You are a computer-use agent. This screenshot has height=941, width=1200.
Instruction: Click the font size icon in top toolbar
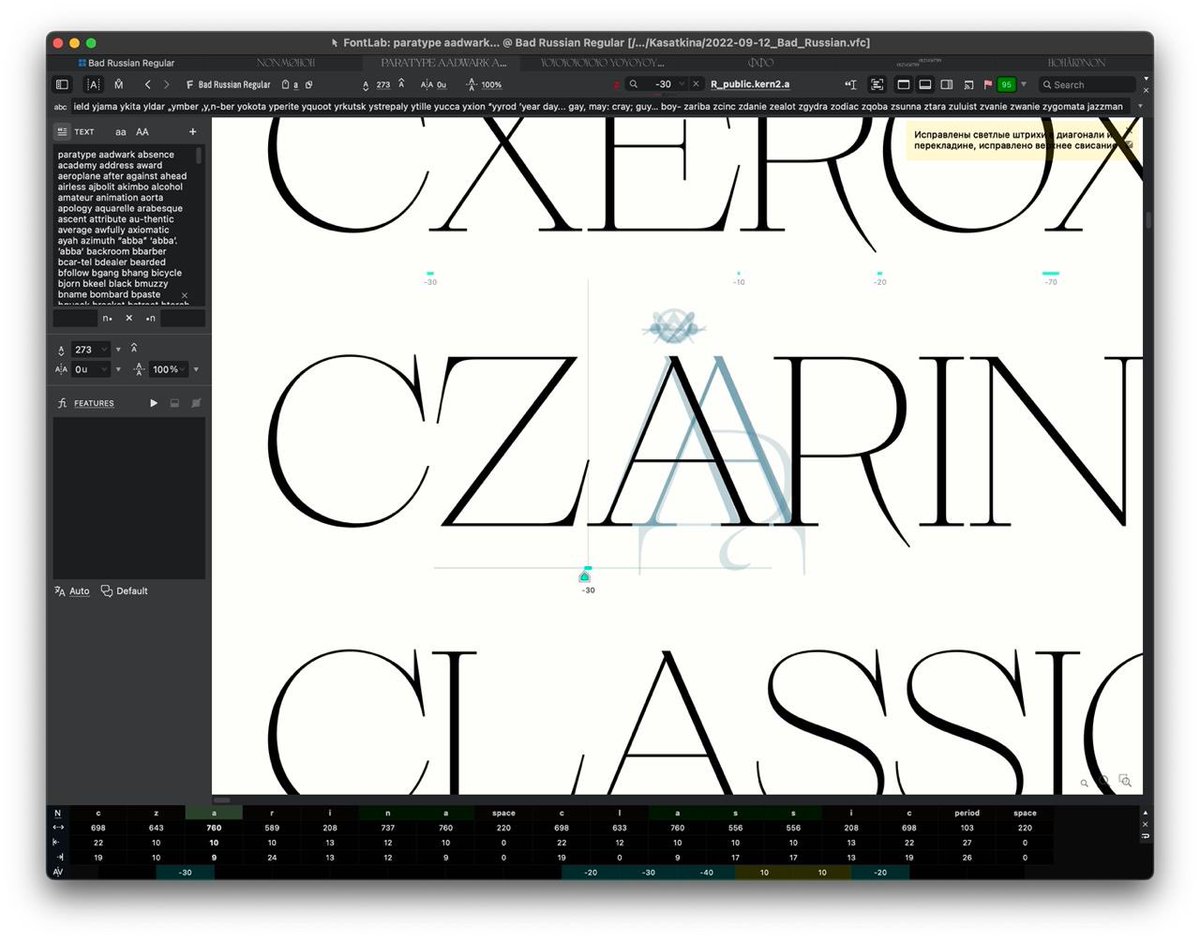pos(366,85)
